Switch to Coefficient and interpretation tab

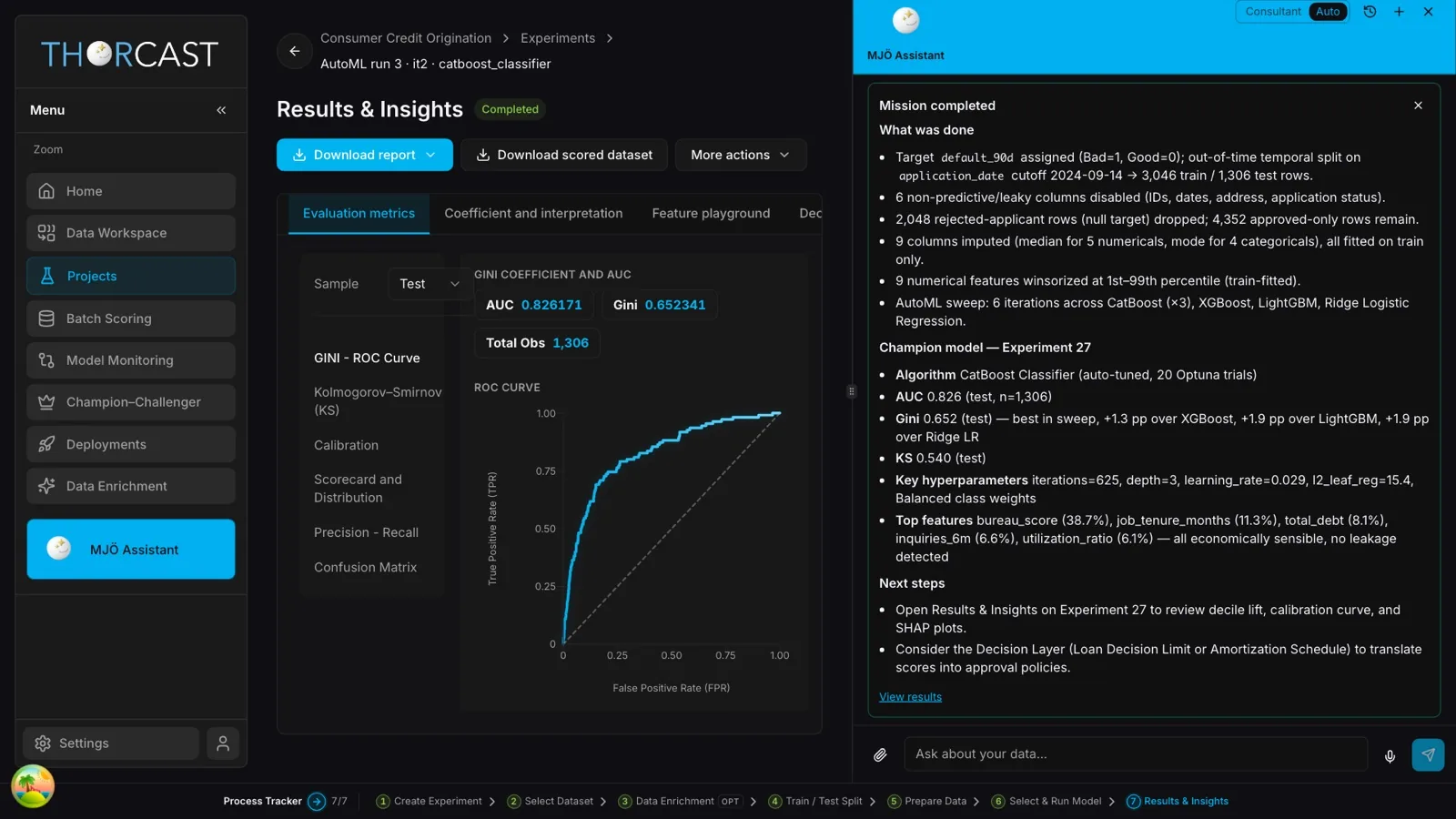click(533, 213)
